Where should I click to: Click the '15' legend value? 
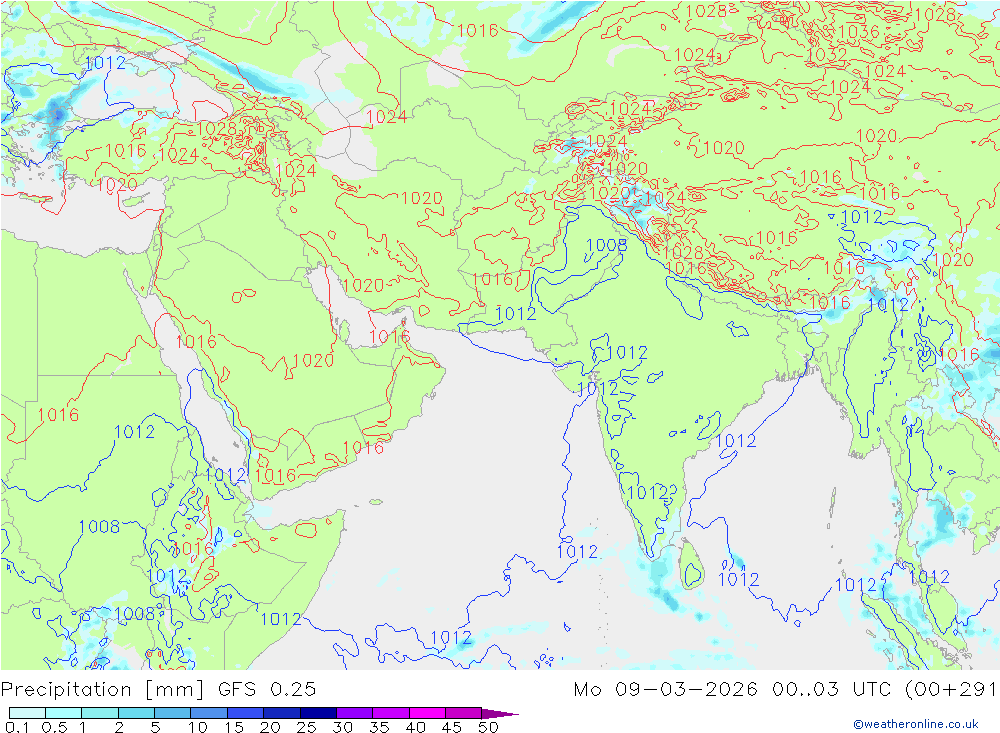click(234, 727)
